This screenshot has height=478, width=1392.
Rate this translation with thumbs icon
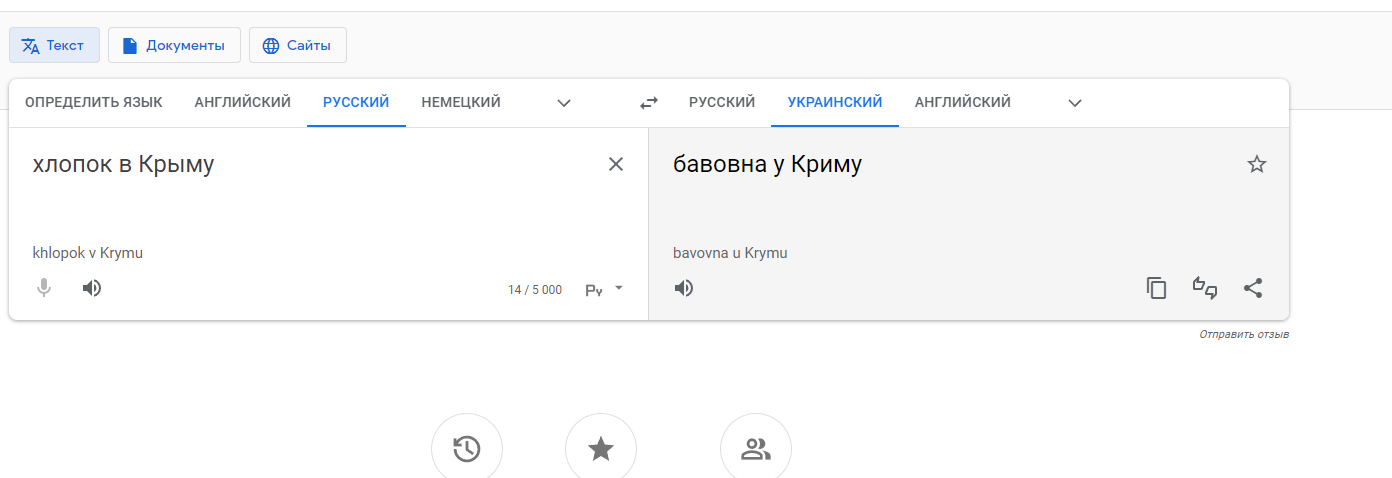[x=1205, y=288]
